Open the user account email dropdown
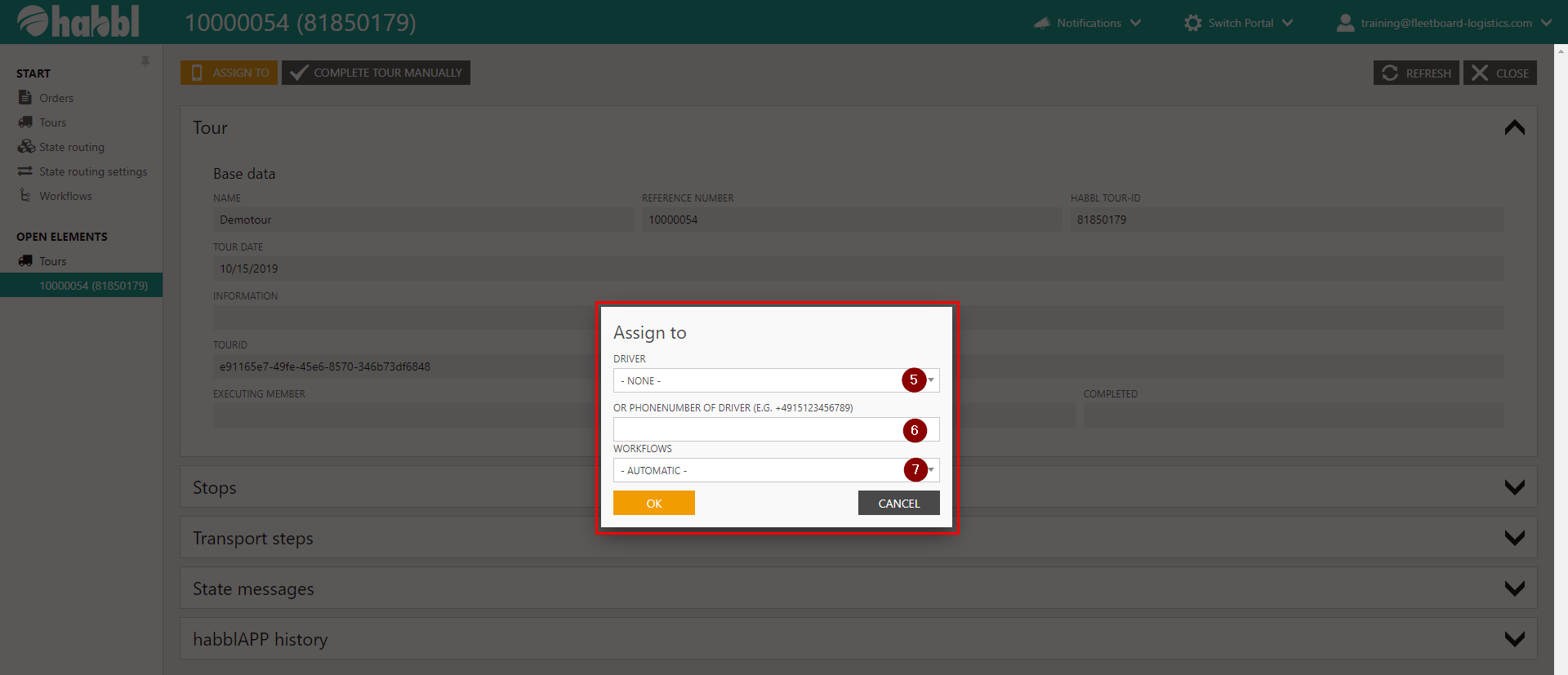The width and height of the screenshot is (1568, 675). (1445, 23)
